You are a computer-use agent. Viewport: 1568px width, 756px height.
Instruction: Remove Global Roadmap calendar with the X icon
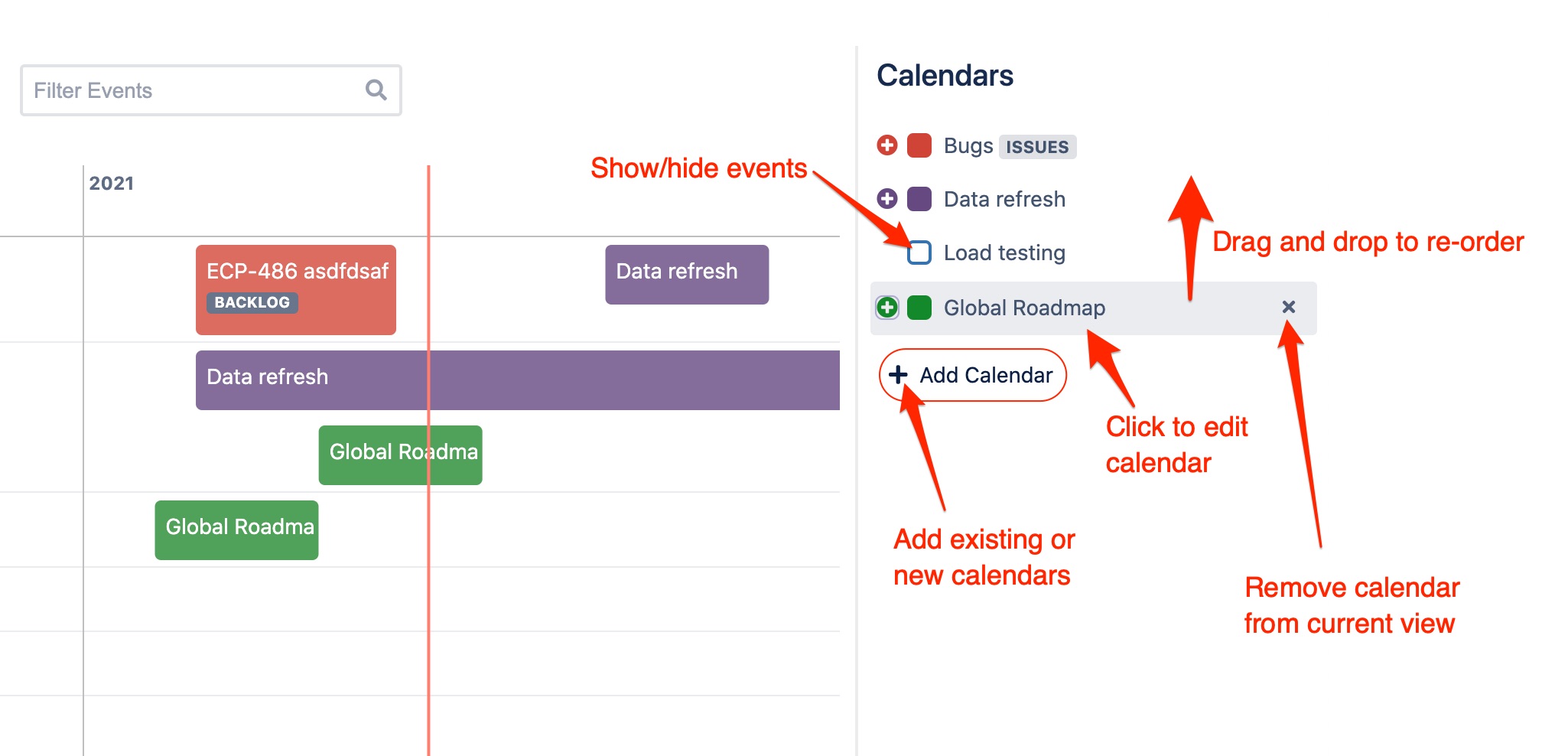(1289, 307)
